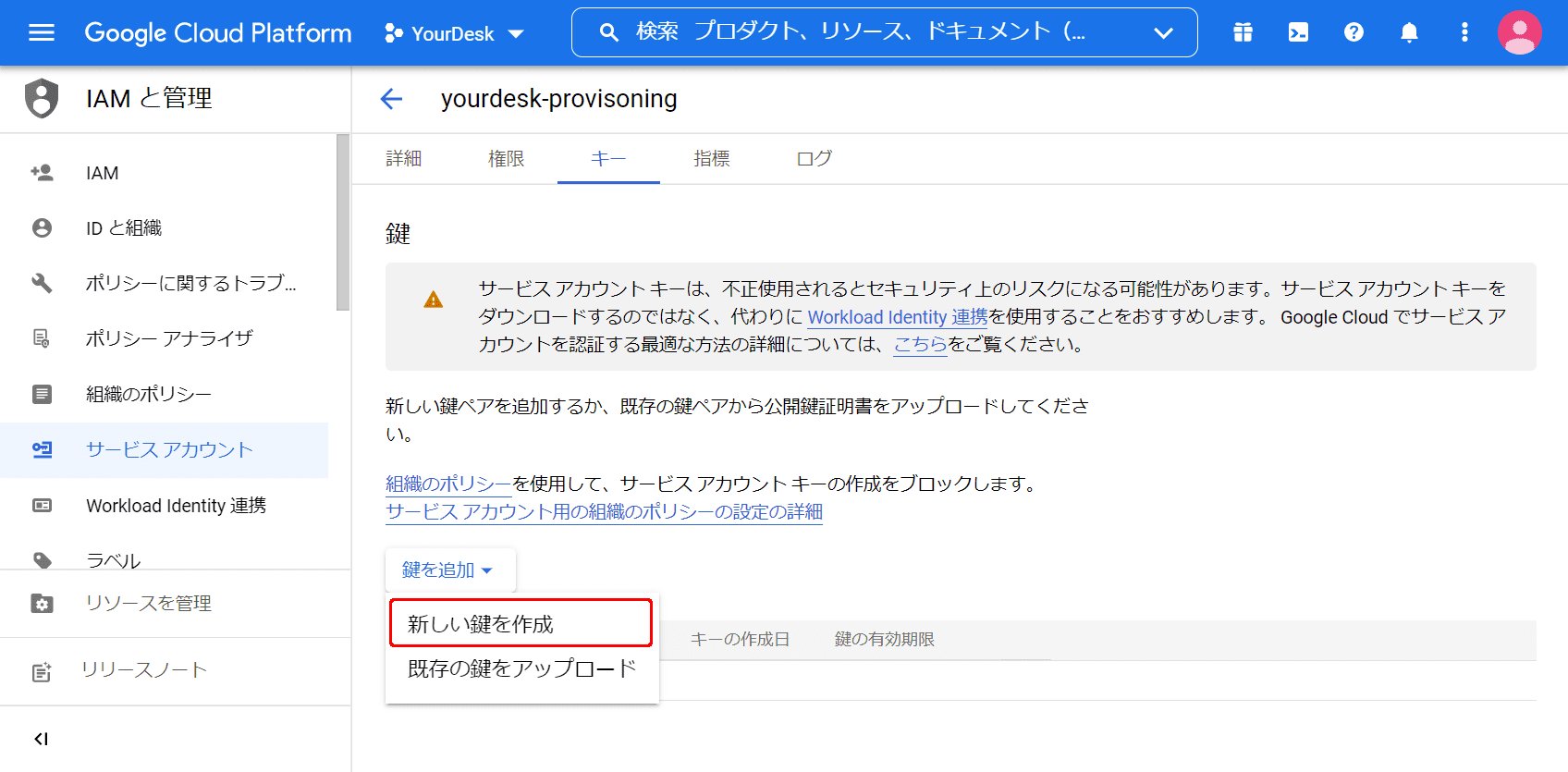Click the キーの作成日 column header
This screenshot has width=1568, height=772.
pyautogui.click(x=741, y=640)
